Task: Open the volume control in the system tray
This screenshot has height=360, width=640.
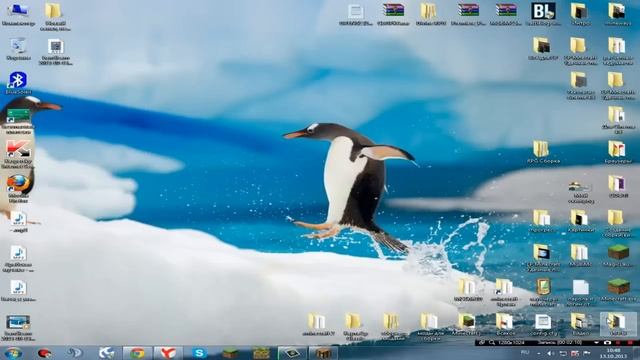Action: coord(550,353)
